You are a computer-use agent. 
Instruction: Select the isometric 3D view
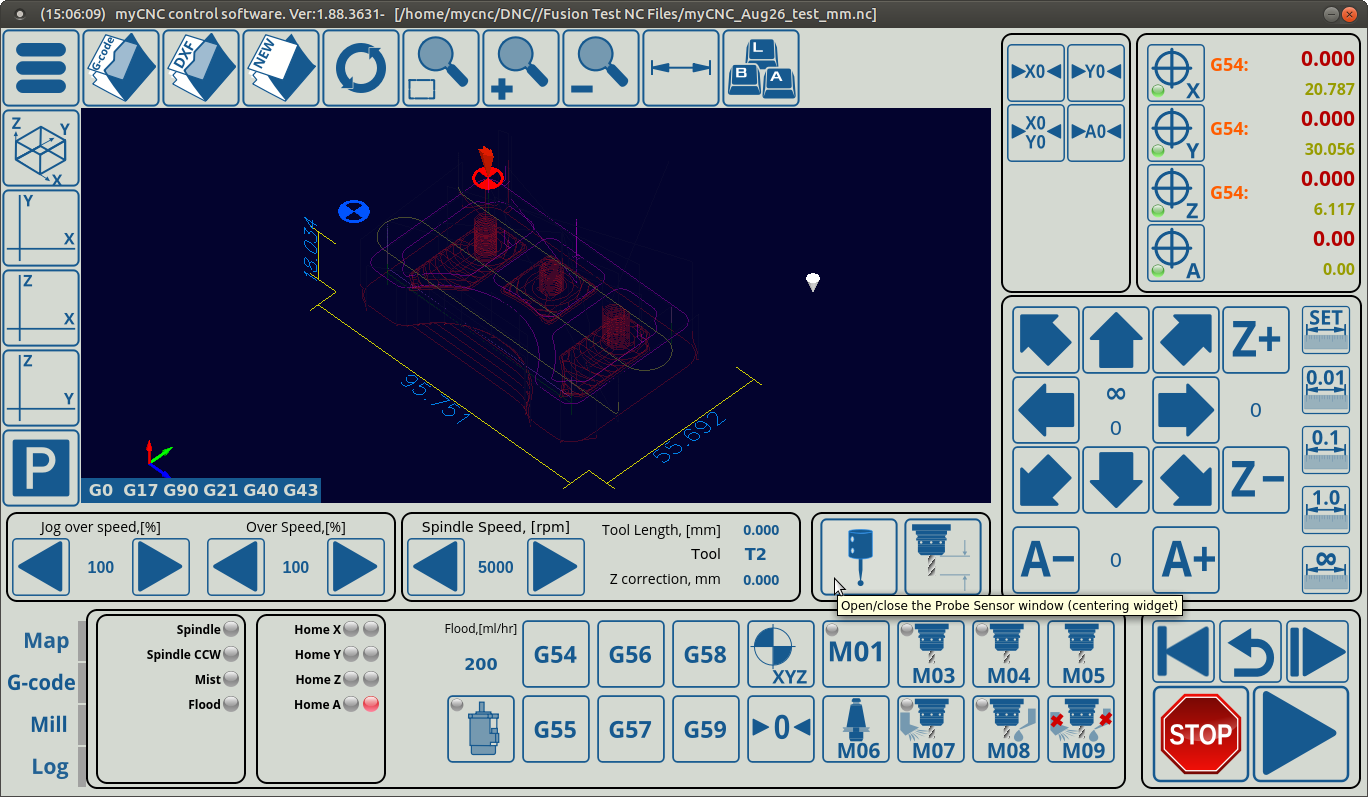point(41,148)
